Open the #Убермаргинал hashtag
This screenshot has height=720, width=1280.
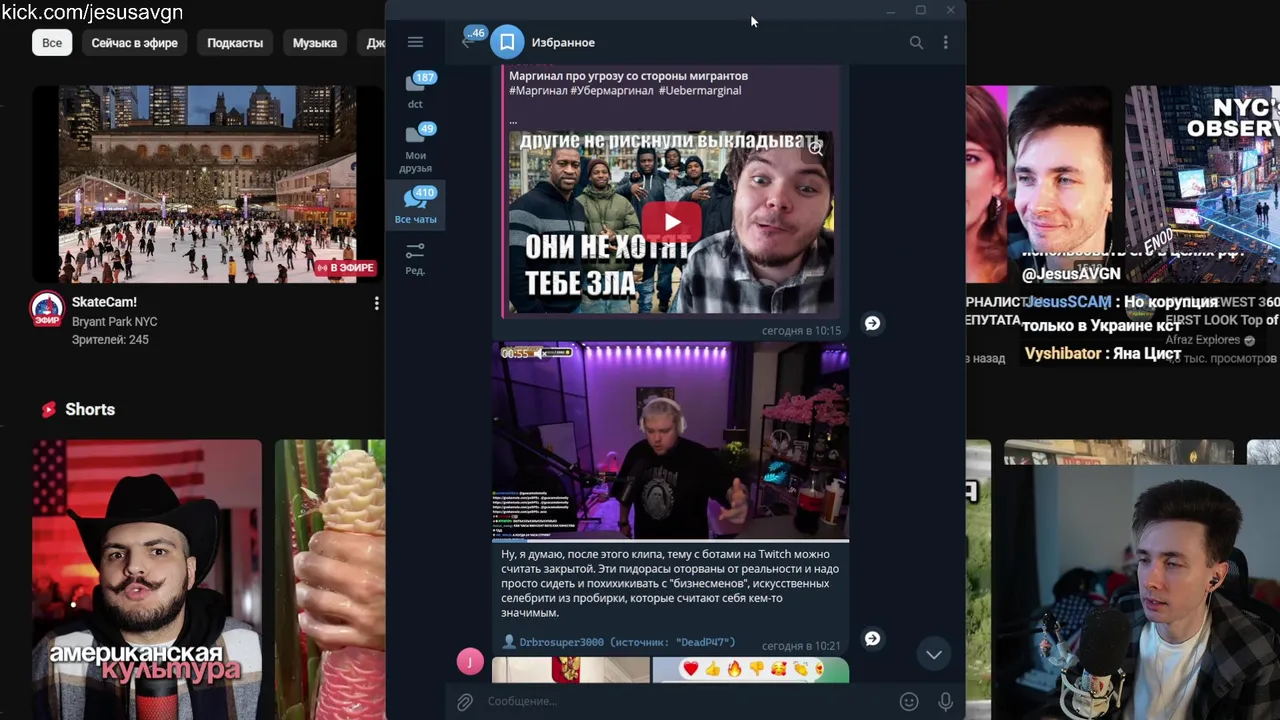[x=611, y=90]
